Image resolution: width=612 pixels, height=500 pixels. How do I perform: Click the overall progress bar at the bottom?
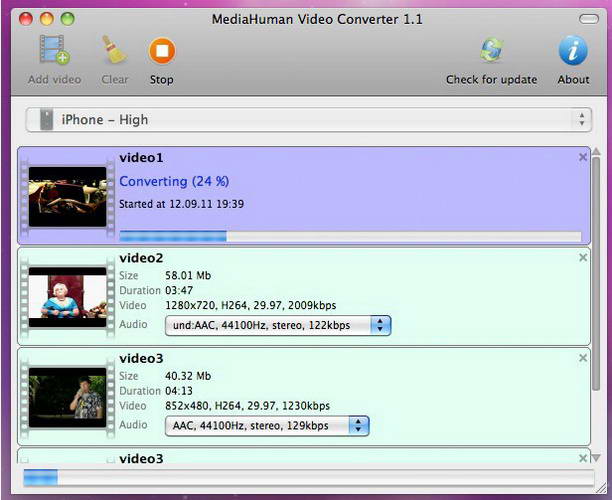(x=308, y=478)
